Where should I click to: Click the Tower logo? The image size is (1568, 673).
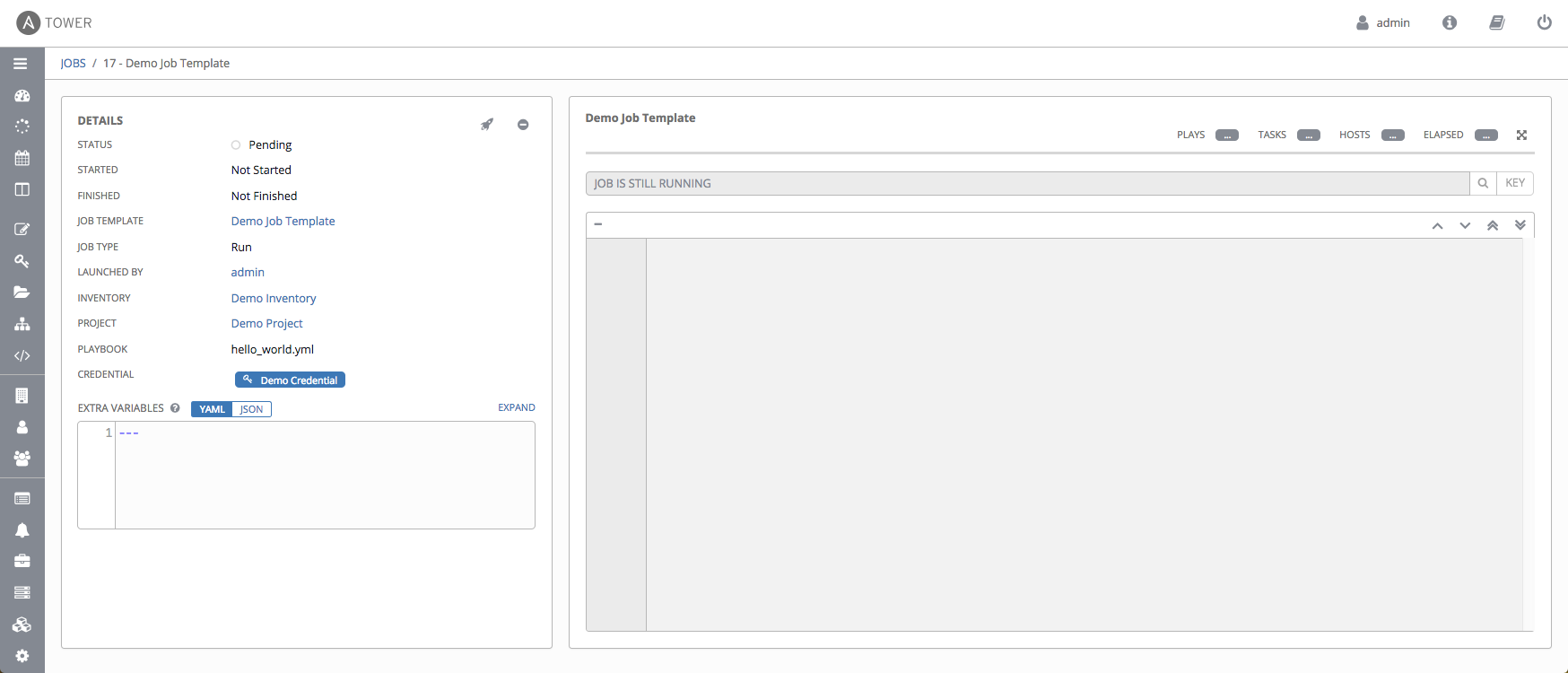[54, 22]
